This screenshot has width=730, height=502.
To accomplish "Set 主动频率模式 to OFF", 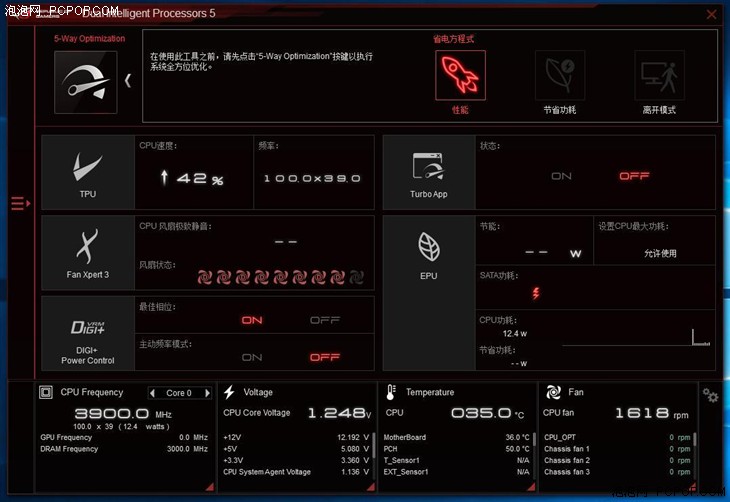I will pos(325,357).
